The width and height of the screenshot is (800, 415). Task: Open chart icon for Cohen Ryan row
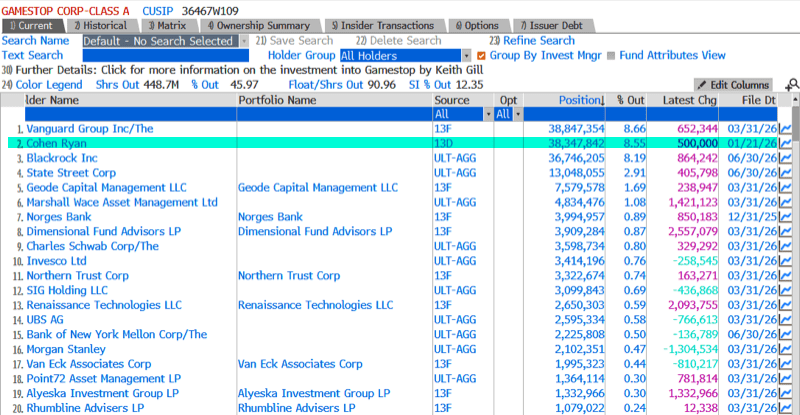pyautogui.click(x=786, y=143)
